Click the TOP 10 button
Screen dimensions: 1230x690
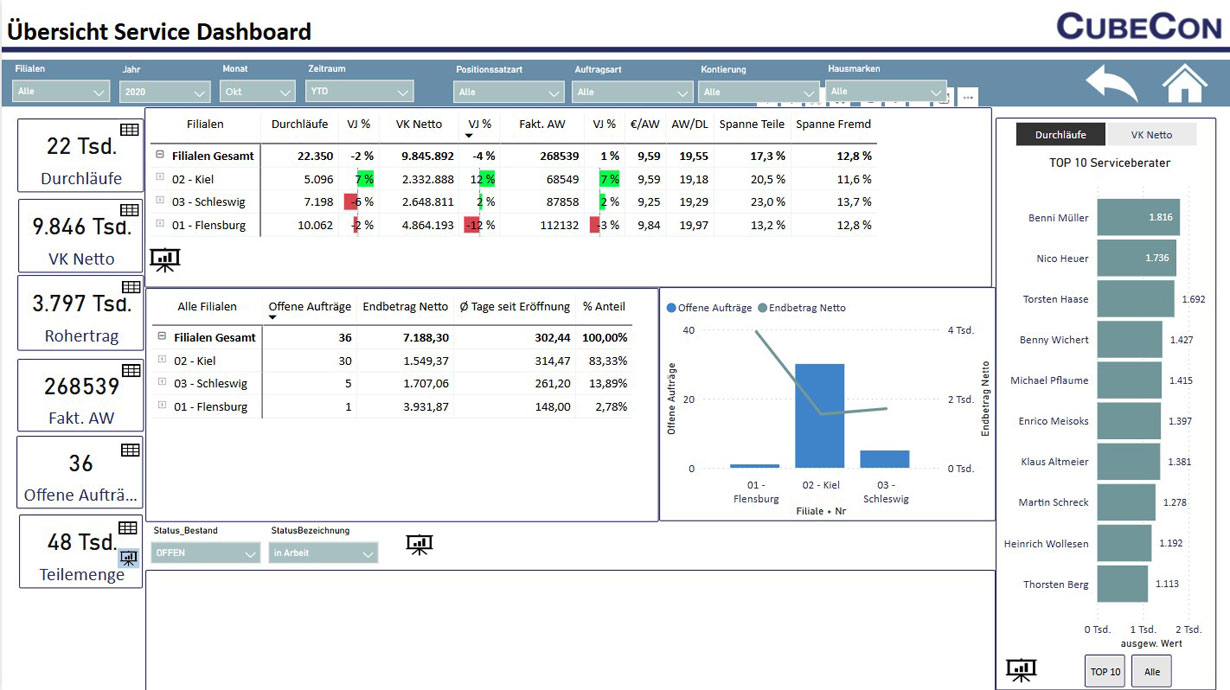pyautogui.click(x=1105, y=672)
